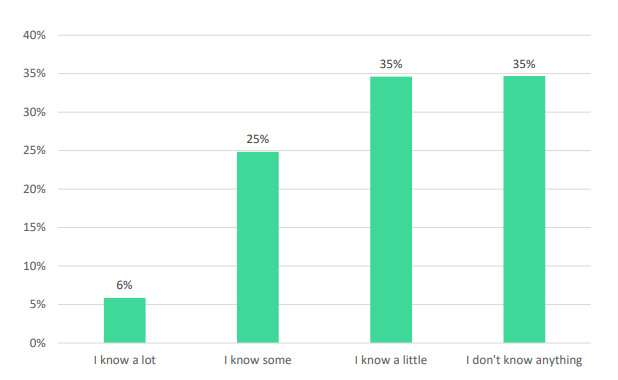Click the 25% y-axis tick label
Image resolution: width=618 pixels, height=380 pixels.
tap(34, 151)
